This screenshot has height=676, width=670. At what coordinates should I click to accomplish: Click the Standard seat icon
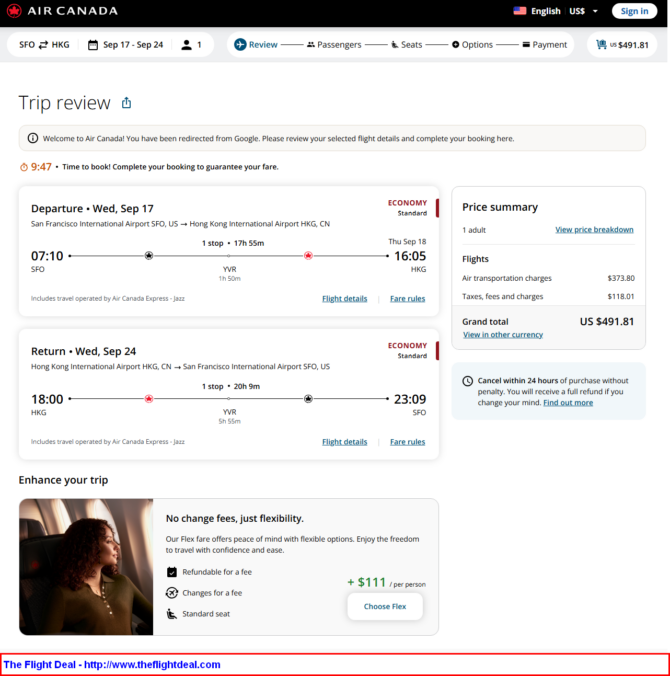(x=172, y=614)
